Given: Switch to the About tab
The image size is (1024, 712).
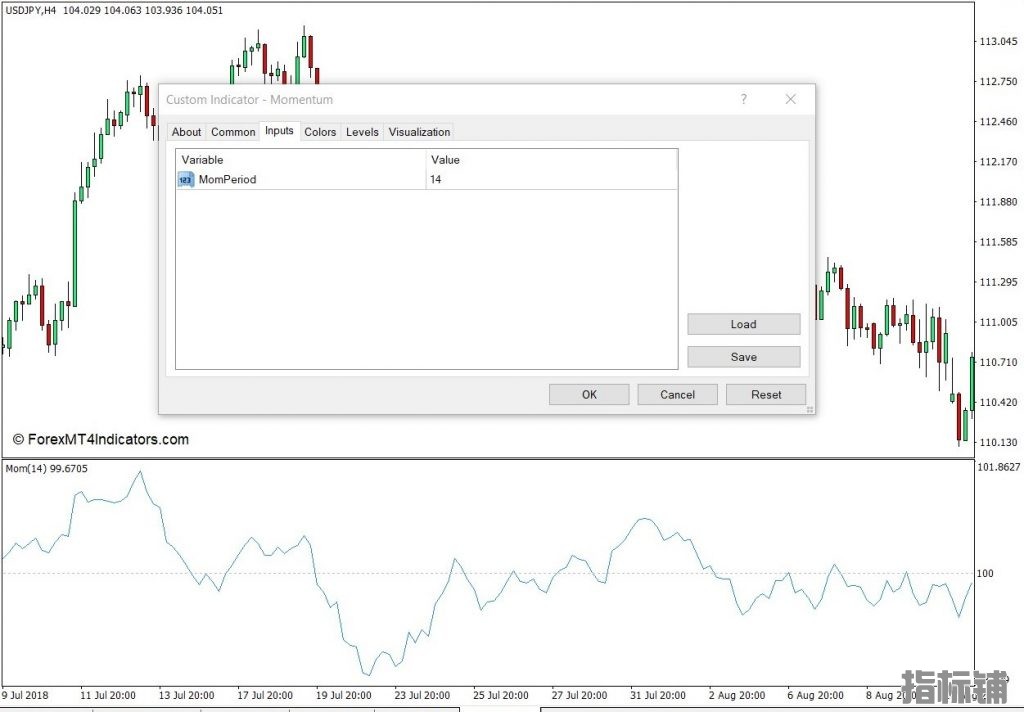Looking at the screenshot, I should (x=186, y=132).
